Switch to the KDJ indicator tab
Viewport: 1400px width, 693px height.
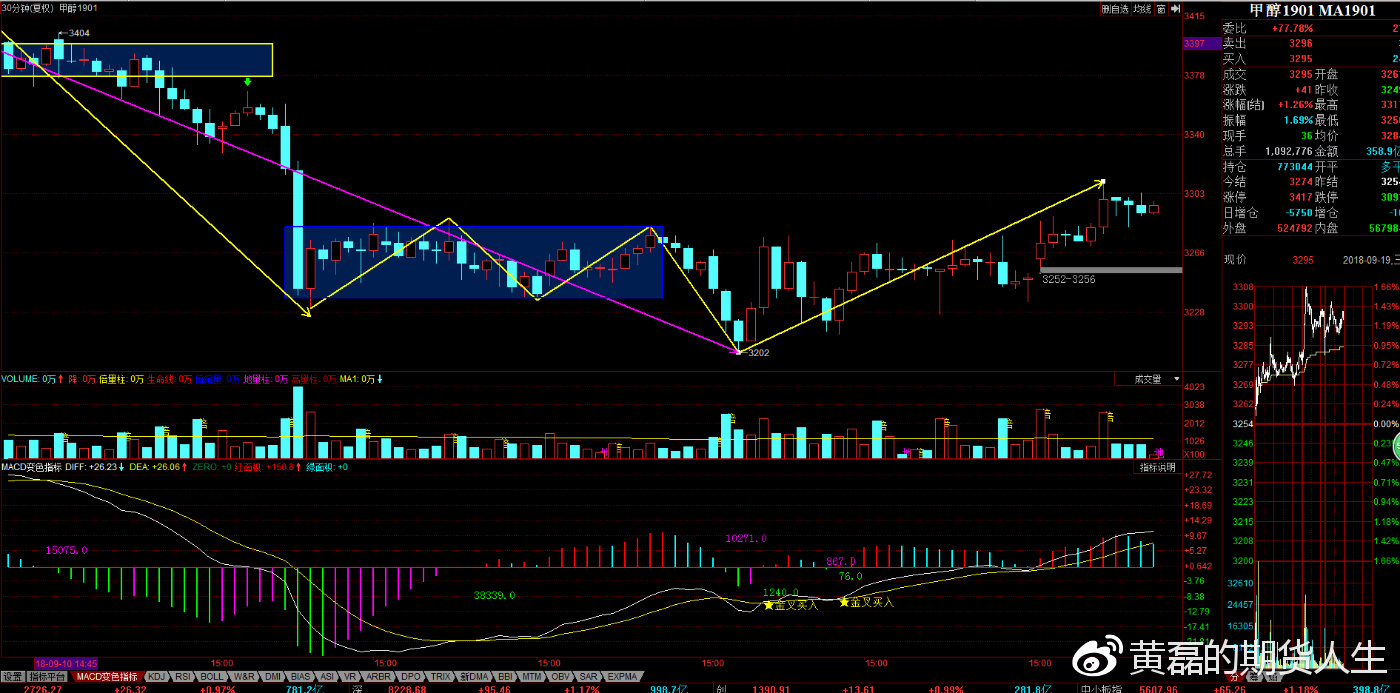pyautogui.click(x=156, y=677)
